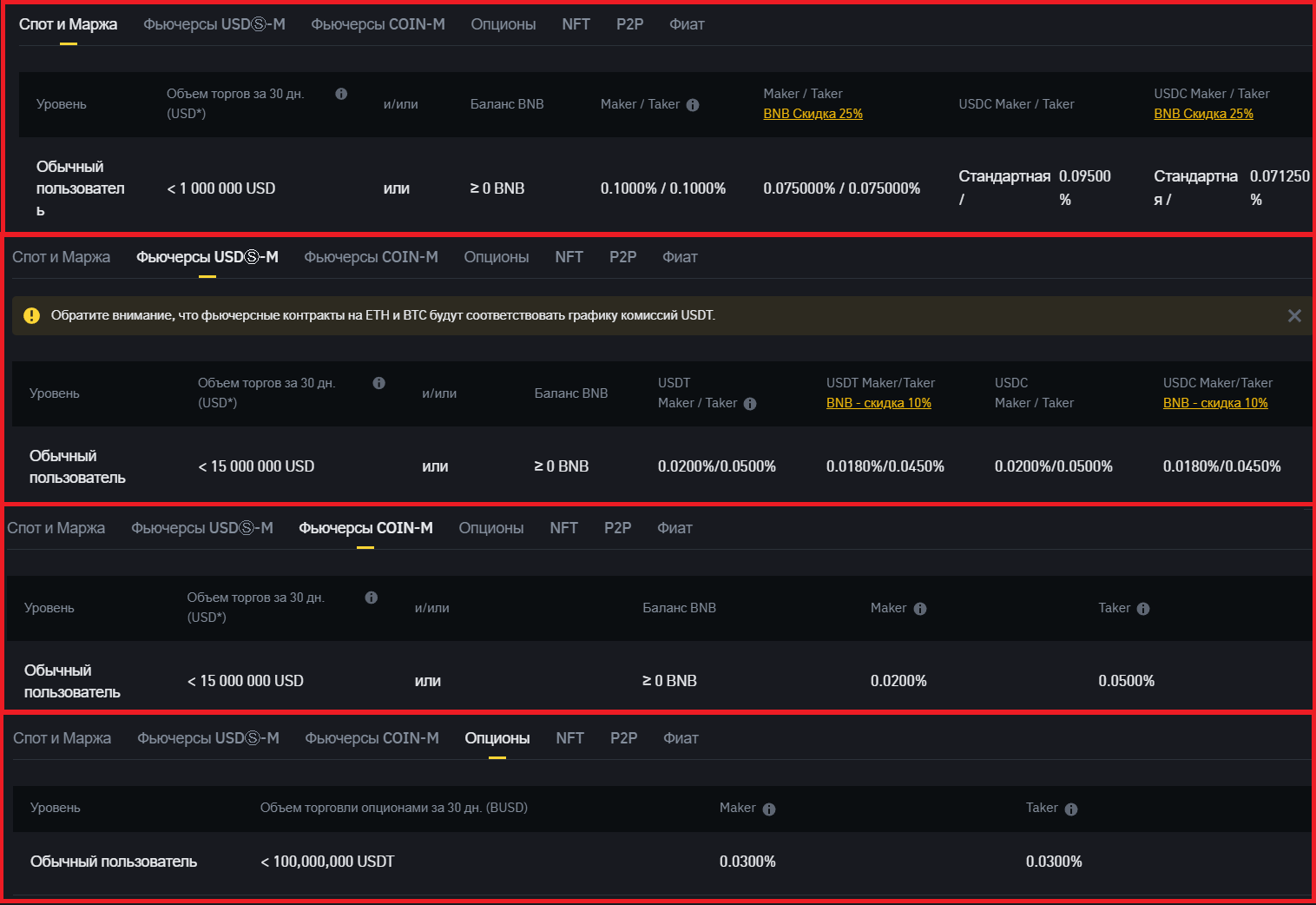1316x905 pixels.
Task: Click info icon next to spot Maker / Taker header
Action: (x=693, y=105)
